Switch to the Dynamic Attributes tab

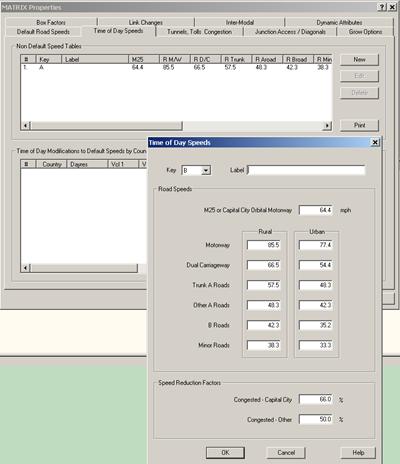[x=339, y=22]
